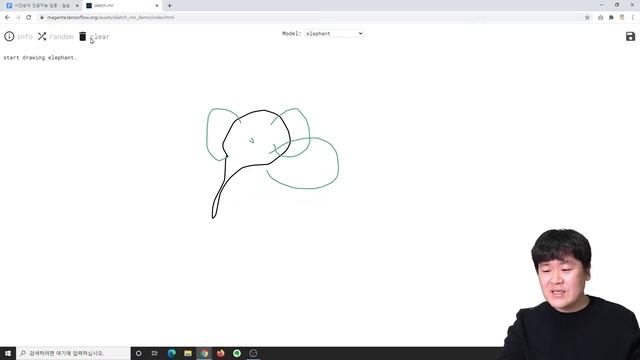Click the 'random' text label
Image resolution: width=640 pixels, height=360 pixels.
tap(61, 37)
